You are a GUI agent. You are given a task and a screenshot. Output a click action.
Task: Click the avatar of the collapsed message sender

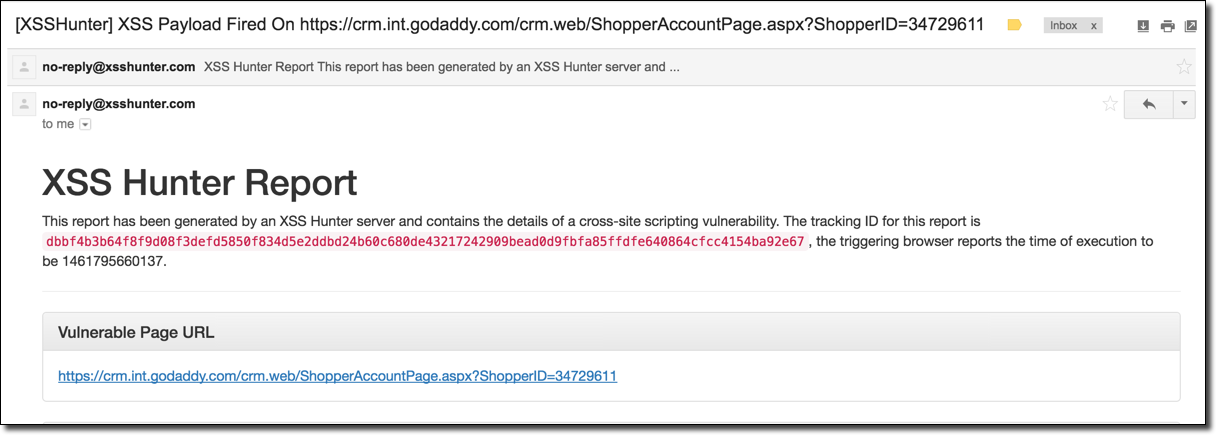(x=23, y=67)
